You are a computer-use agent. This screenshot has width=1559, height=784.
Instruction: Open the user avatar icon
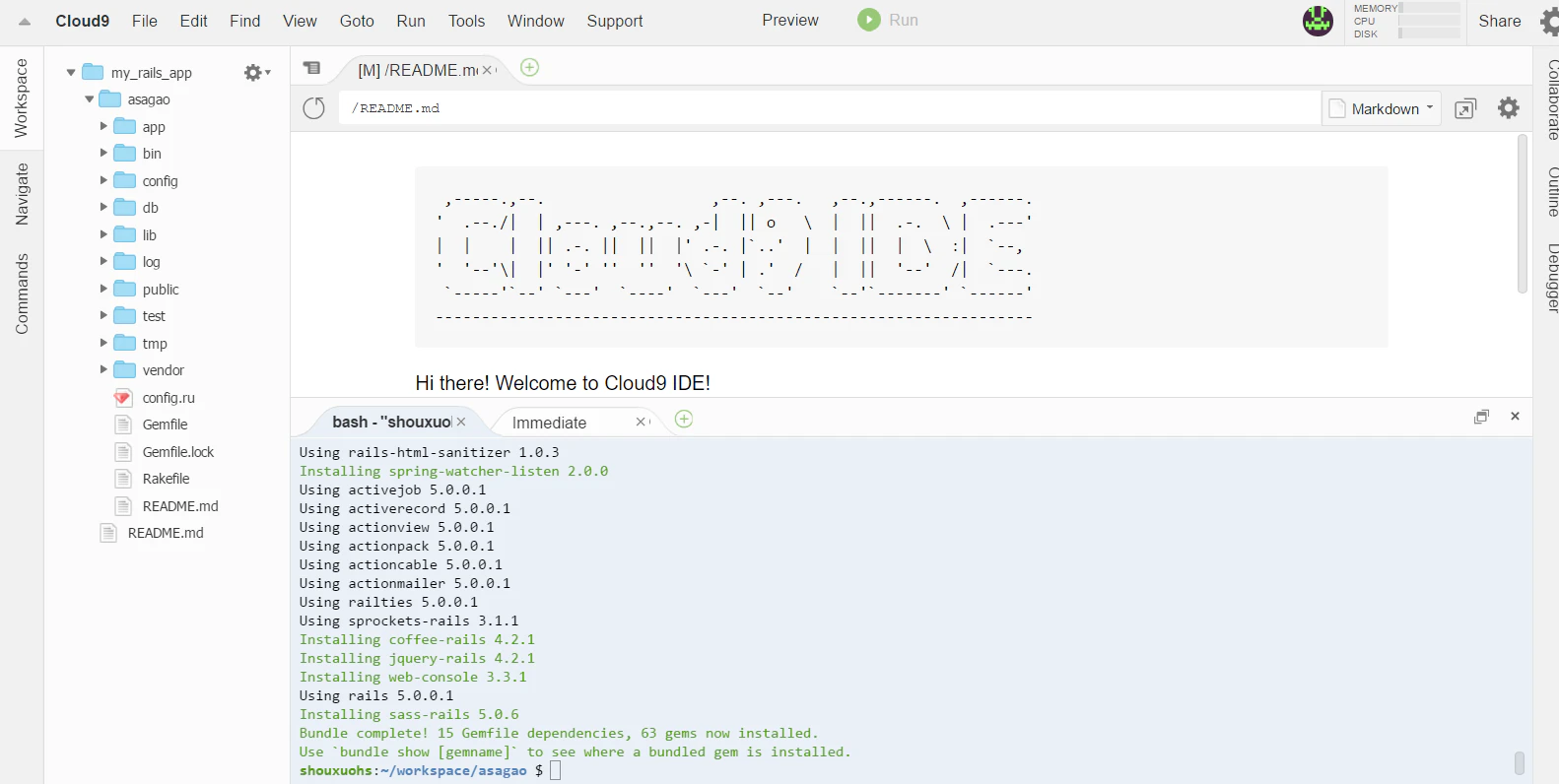(1318, 21)
